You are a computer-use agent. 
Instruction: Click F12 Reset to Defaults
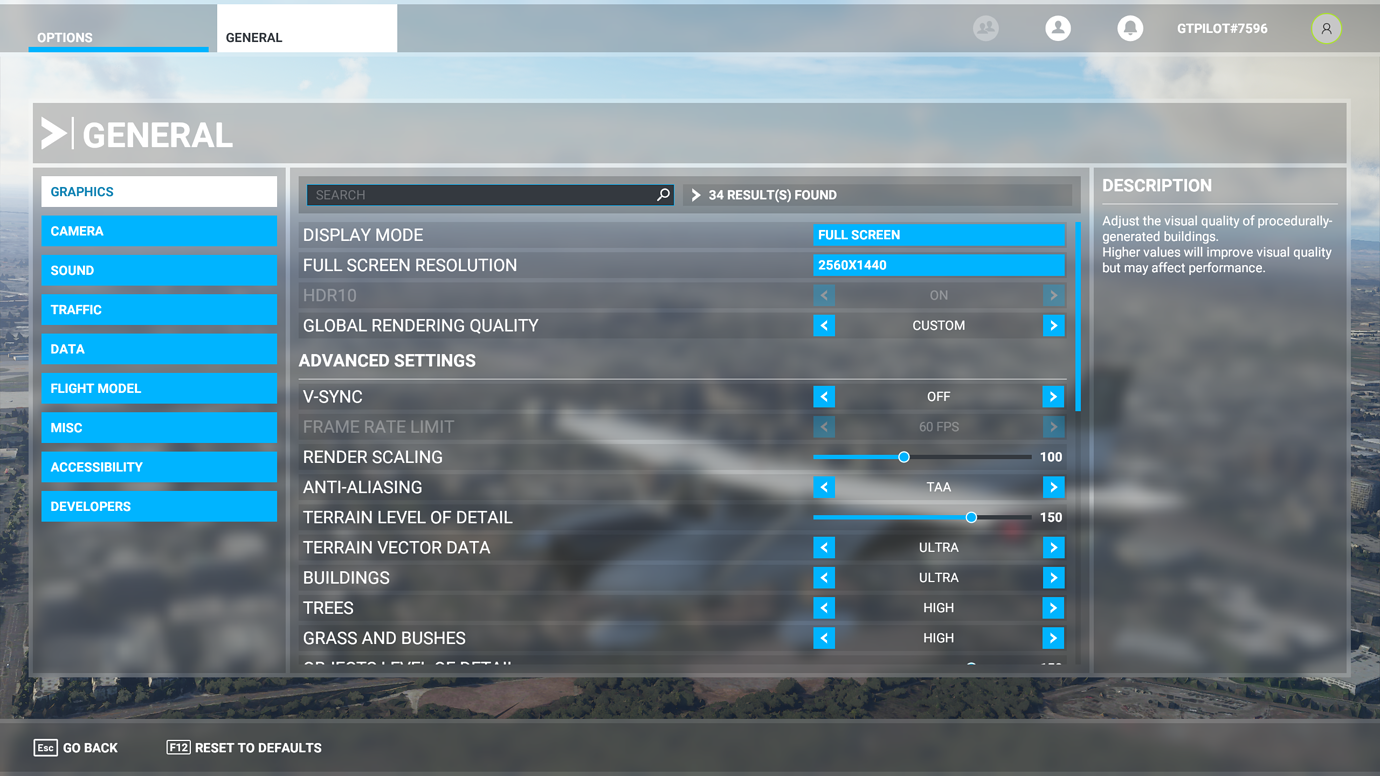tap(243, 747)
